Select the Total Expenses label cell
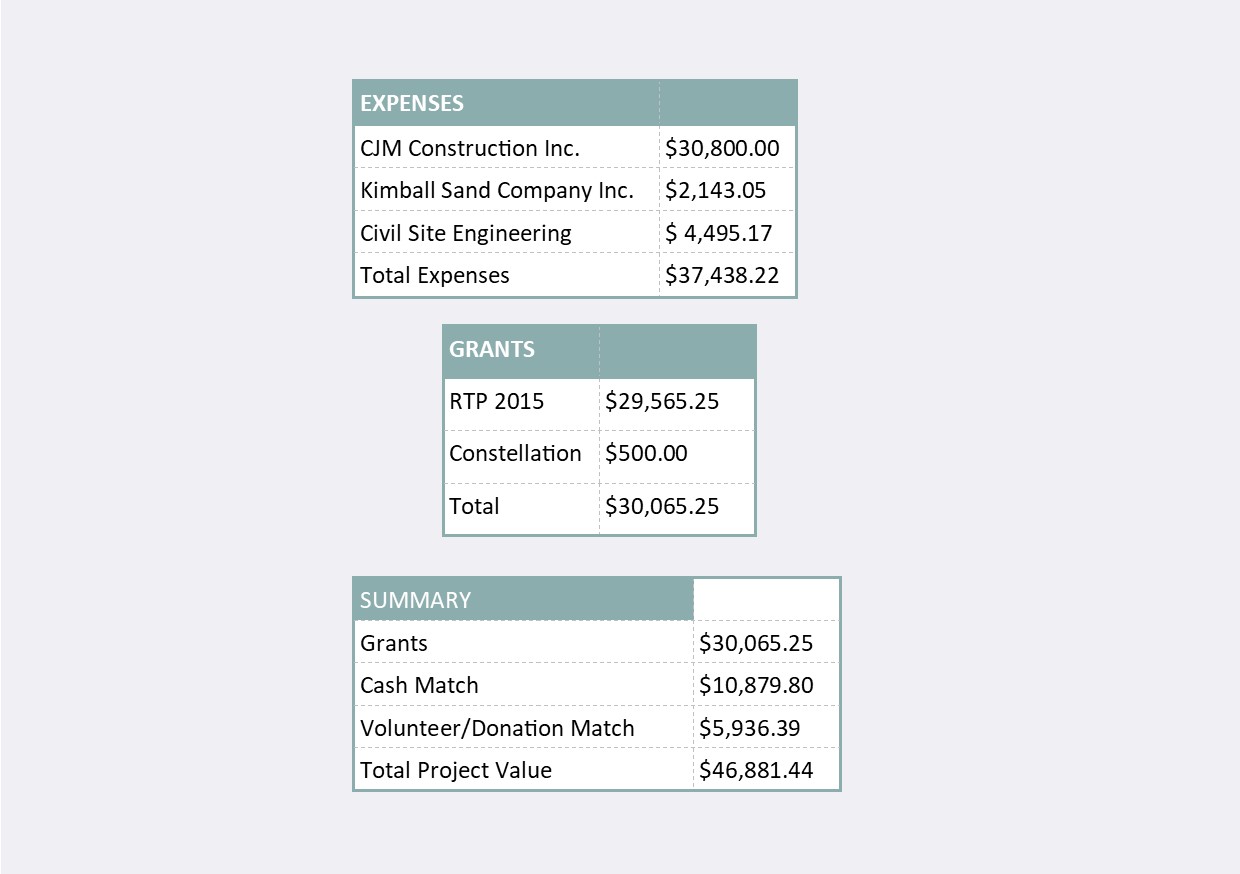1240x874 pixels. (435, 275)
